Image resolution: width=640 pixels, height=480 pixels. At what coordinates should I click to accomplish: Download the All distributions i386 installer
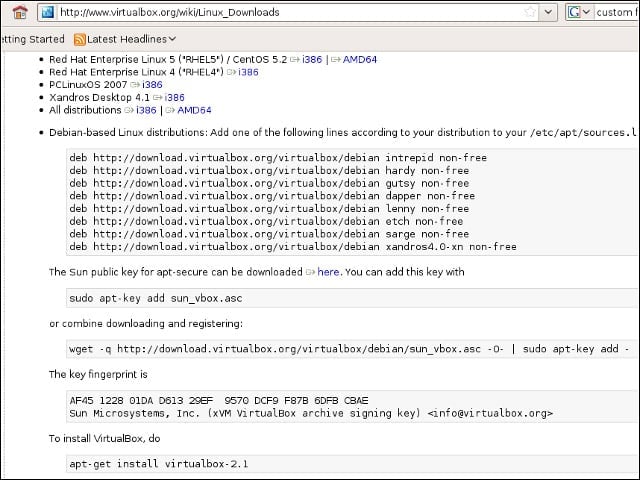pyautogui.click(x=146, y=110)
